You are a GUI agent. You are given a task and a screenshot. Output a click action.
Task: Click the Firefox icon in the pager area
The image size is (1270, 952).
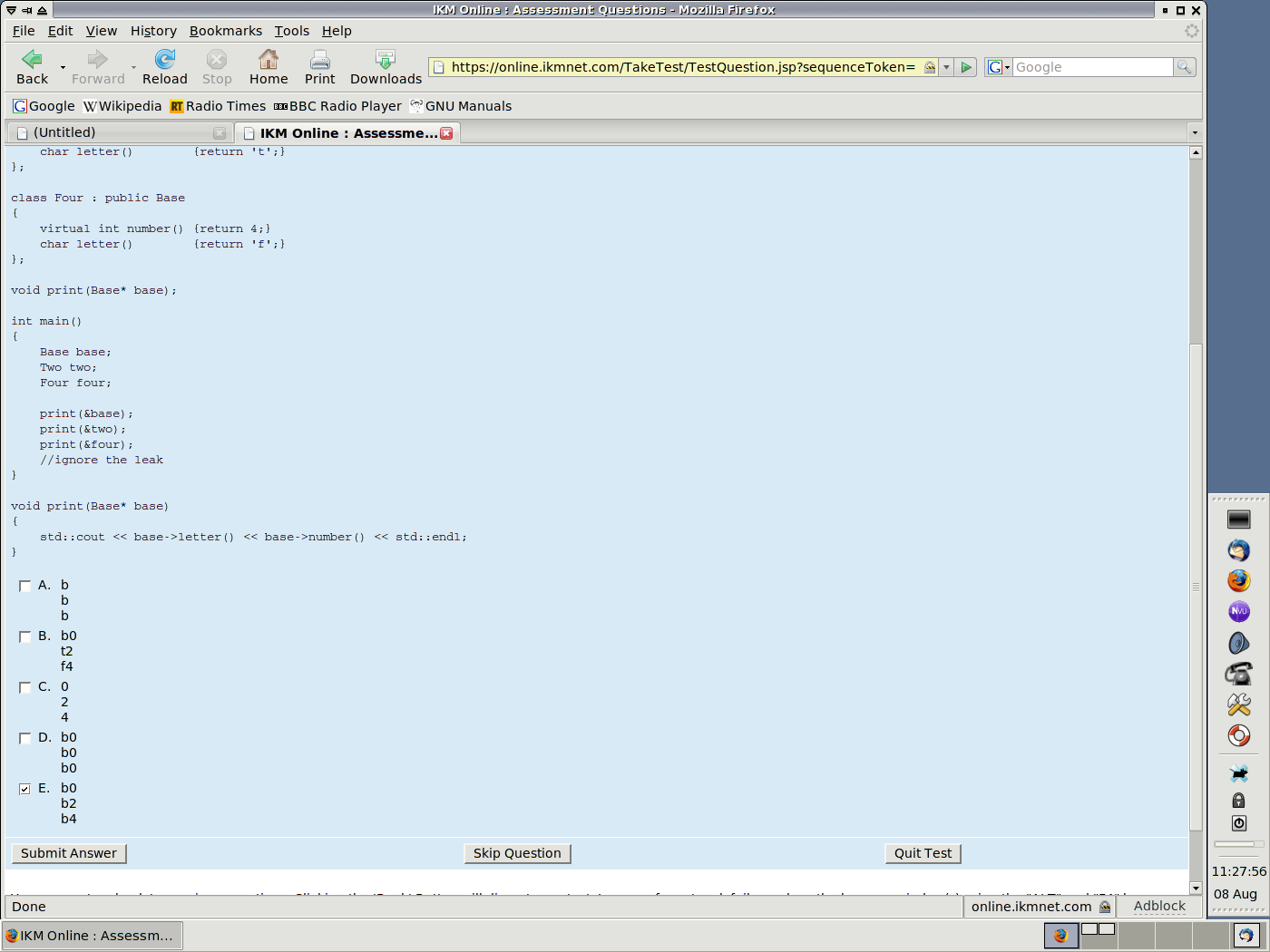click(1060, 936)
